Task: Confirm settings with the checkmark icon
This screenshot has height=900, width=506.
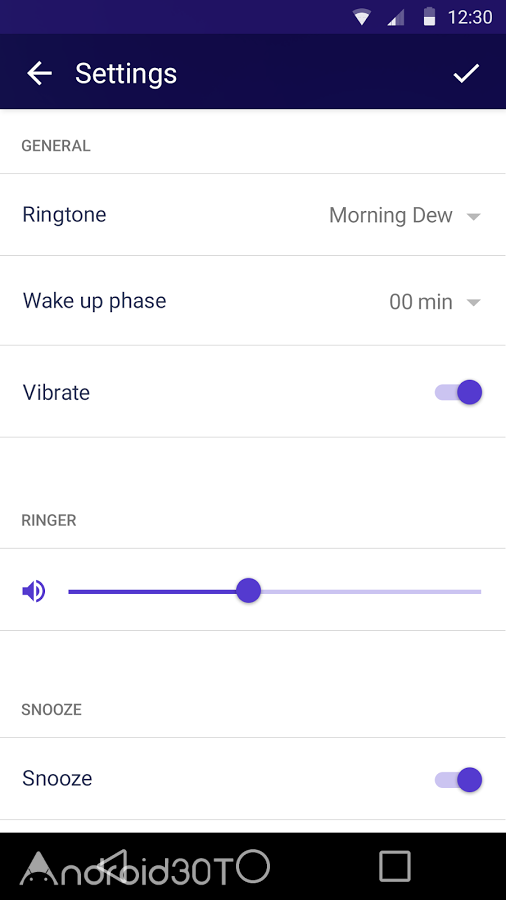Action: point(466,73)
